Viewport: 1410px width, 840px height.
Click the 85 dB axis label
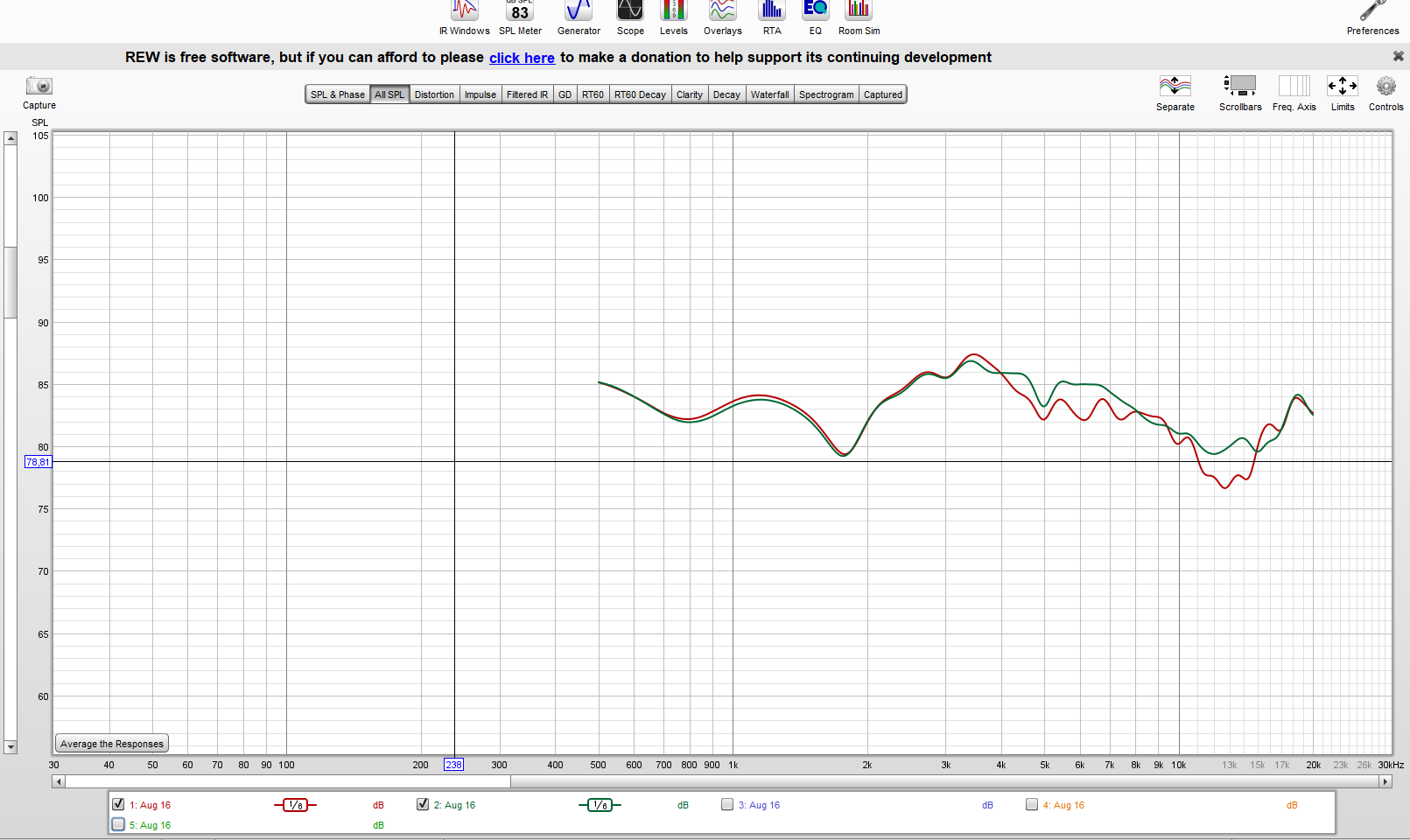tap(43, 385)
